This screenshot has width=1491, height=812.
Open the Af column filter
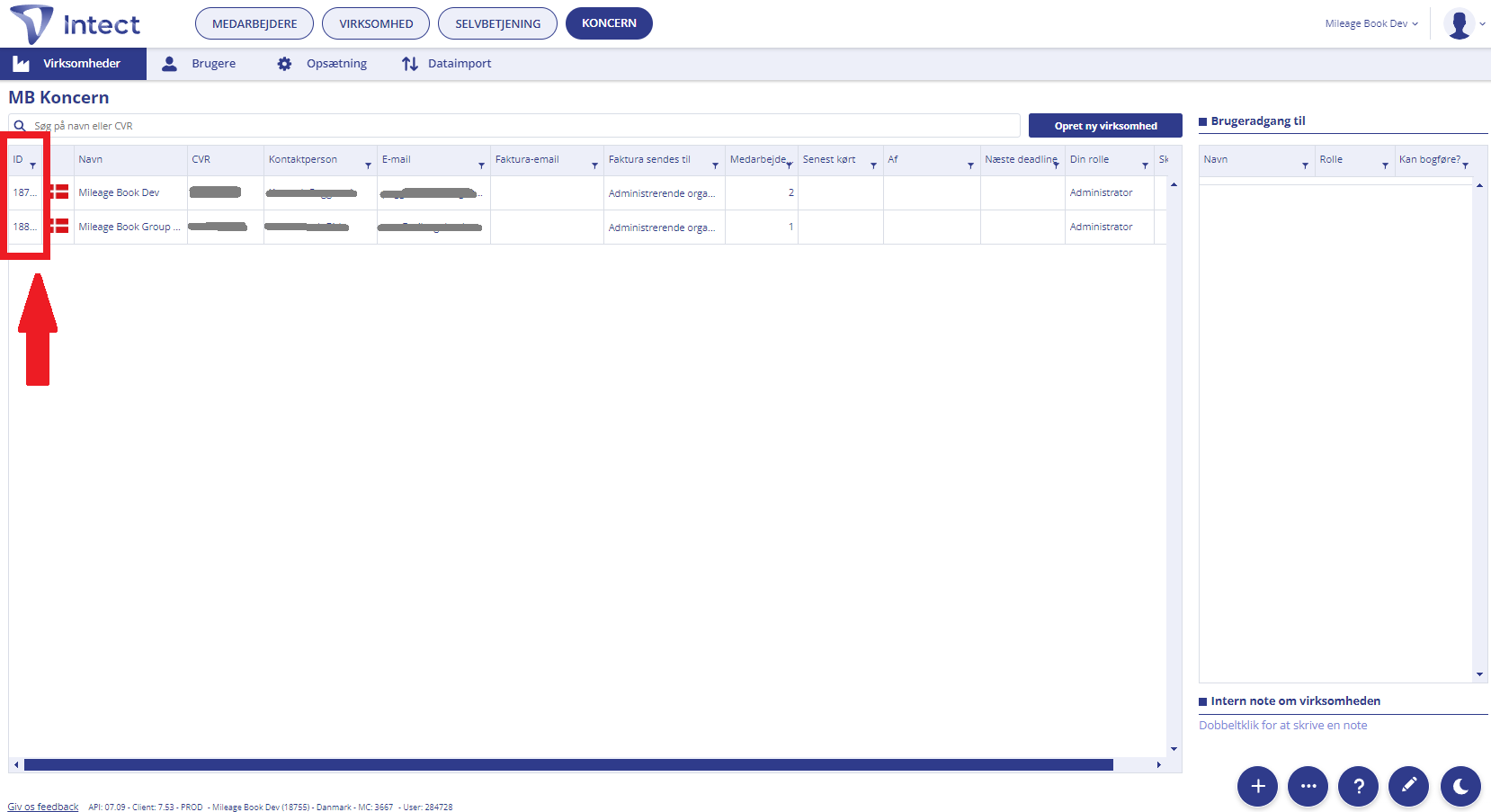[x=970, y=165]
